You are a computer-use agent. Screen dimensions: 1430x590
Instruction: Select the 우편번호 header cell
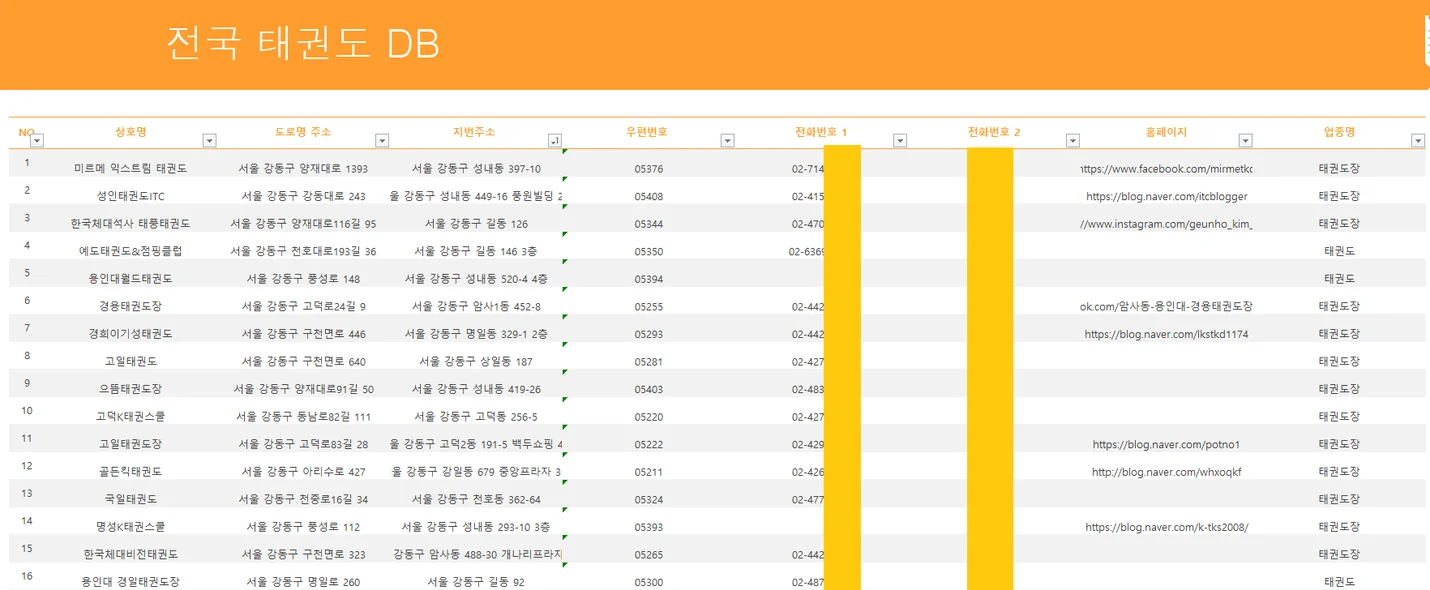(647, 132)
